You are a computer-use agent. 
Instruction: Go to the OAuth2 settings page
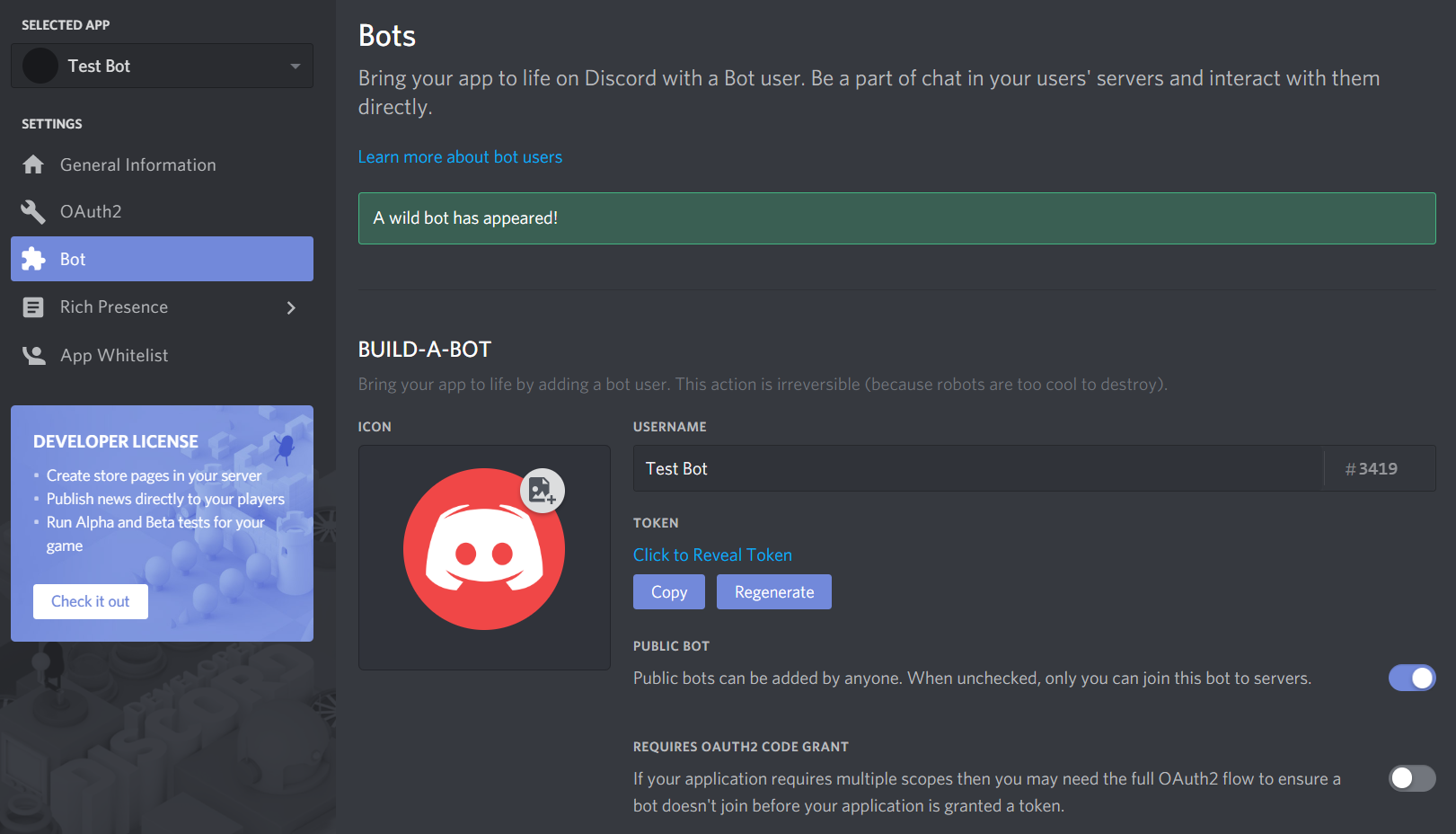(91, 212)
